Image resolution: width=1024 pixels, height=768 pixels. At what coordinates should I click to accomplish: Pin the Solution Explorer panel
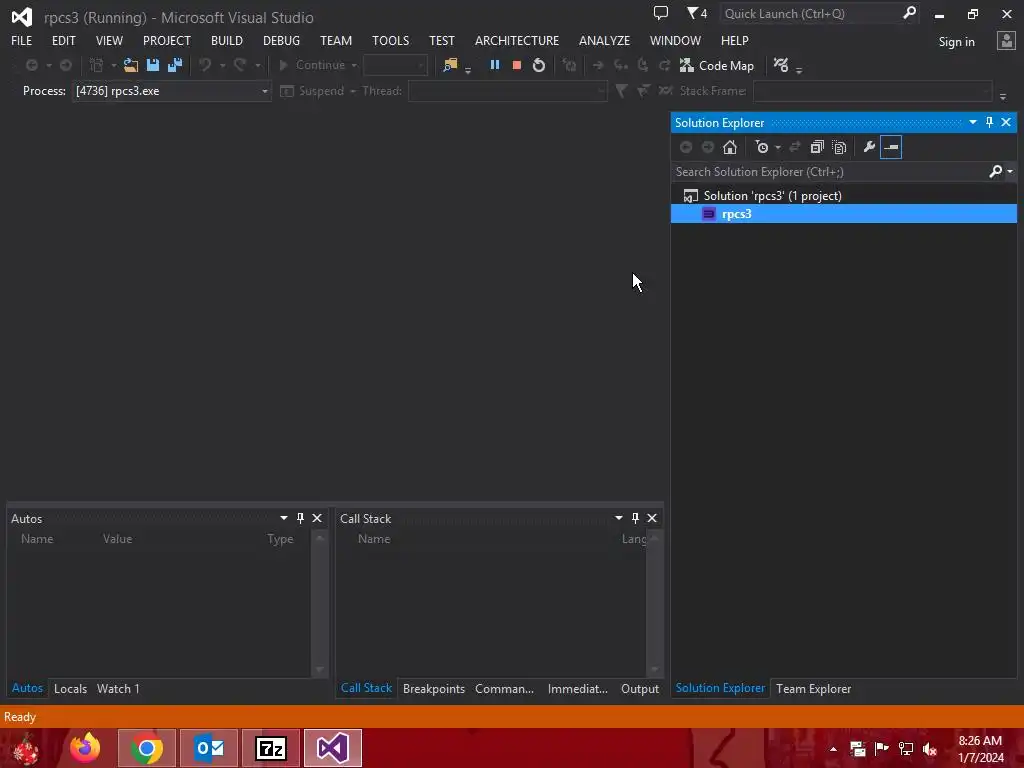(x=989, y=122)
